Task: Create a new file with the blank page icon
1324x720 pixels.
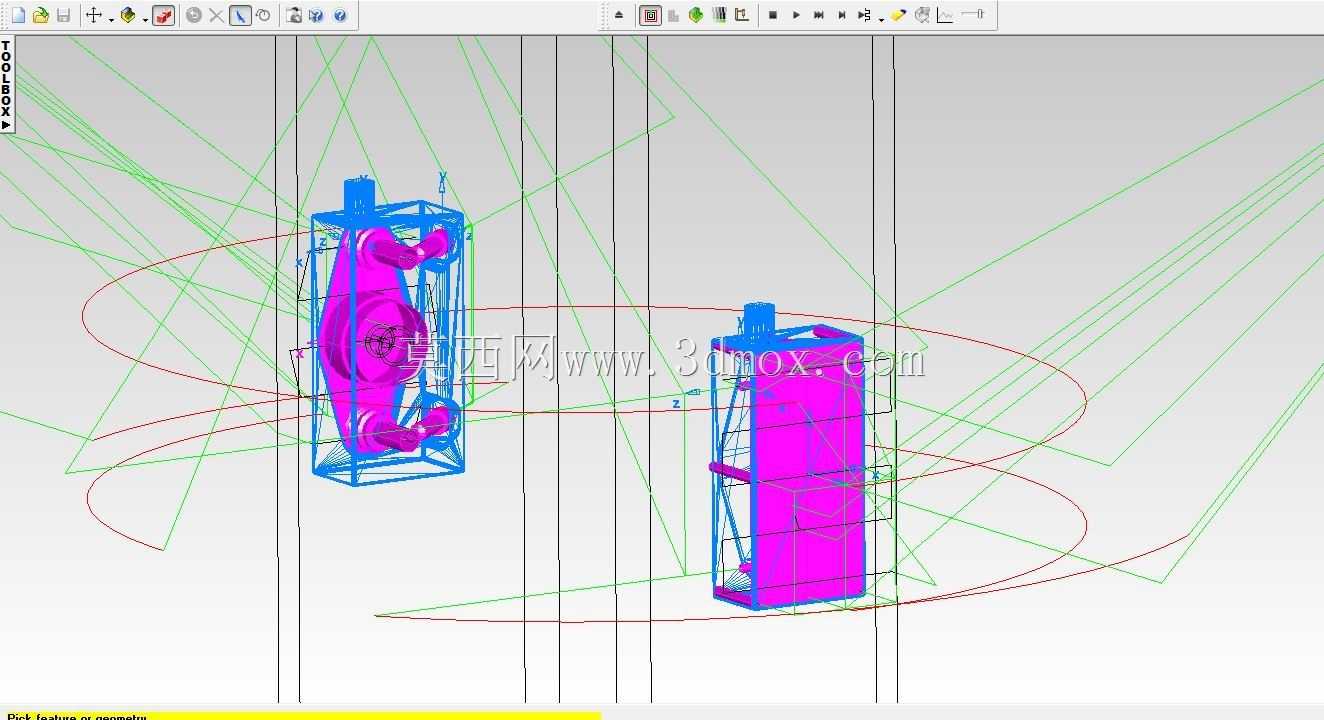Action: tap(18, 15)
